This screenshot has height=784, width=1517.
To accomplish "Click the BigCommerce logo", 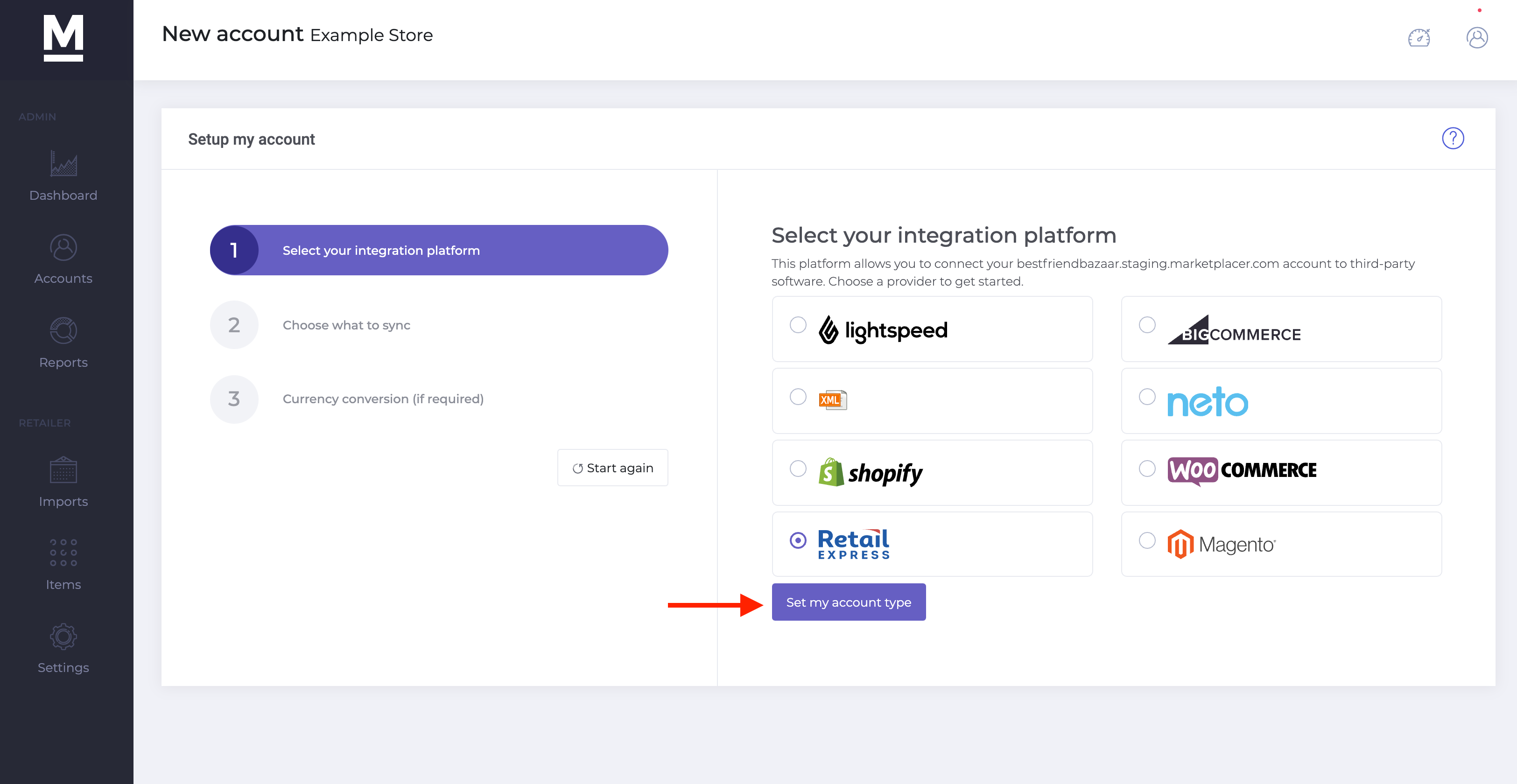I will (x=1234, y=329).
